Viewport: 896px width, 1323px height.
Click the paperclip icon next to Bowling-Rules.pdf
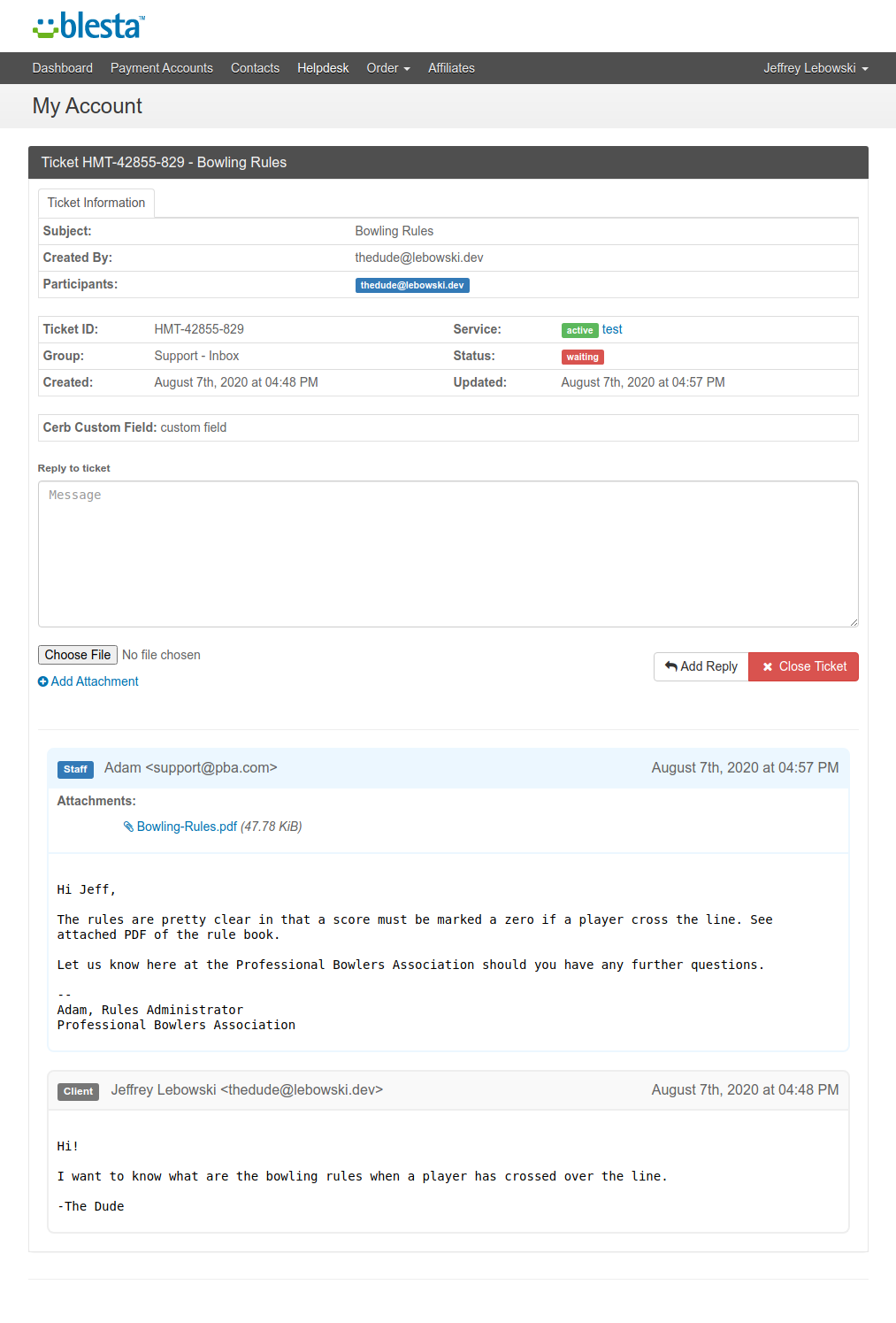click(128, 827)
